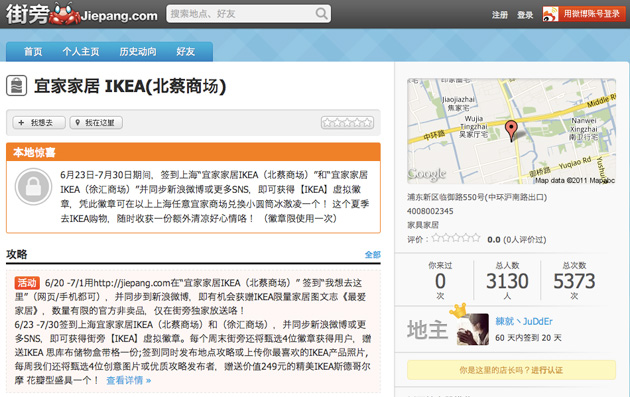The image size is (630, 397).
Task: Open the 个人主页 tab
Action: tap(81, 51)
